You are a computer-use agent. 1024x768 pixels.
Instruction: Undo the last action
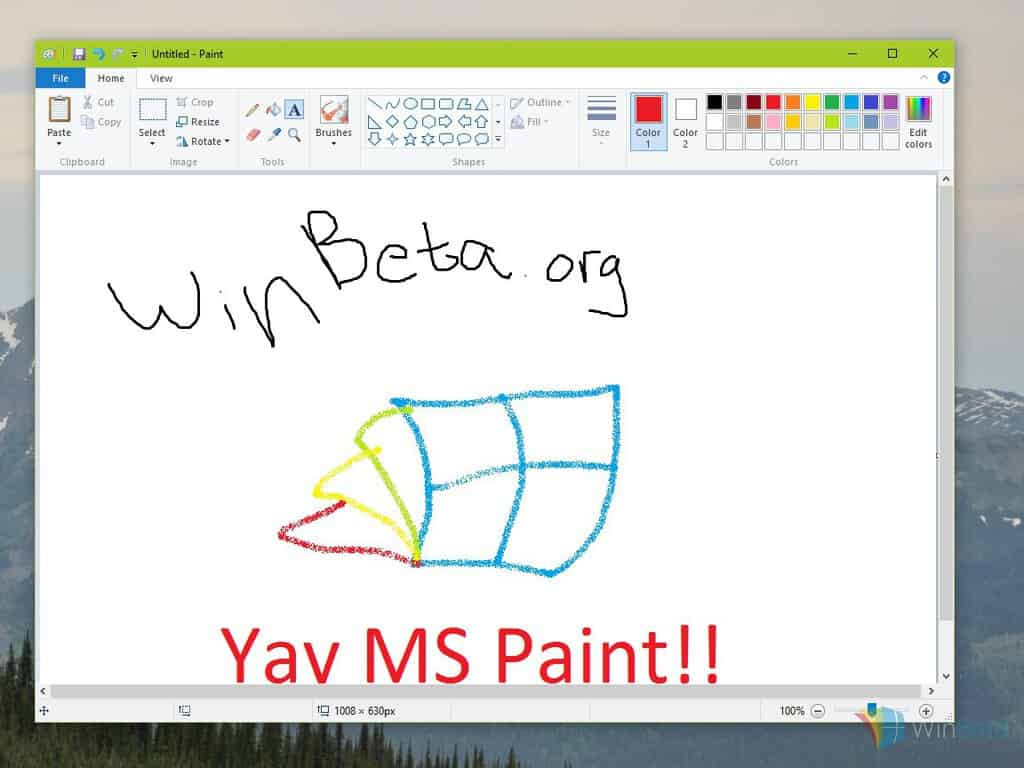point(99,54)
